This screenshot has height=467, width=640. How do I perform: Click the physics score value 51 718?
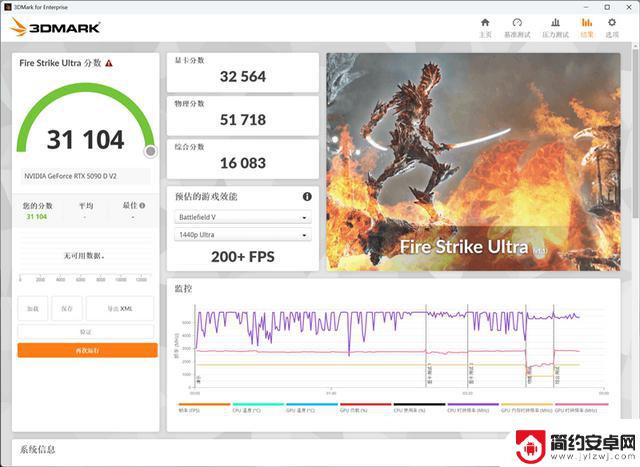click(243, 120)
